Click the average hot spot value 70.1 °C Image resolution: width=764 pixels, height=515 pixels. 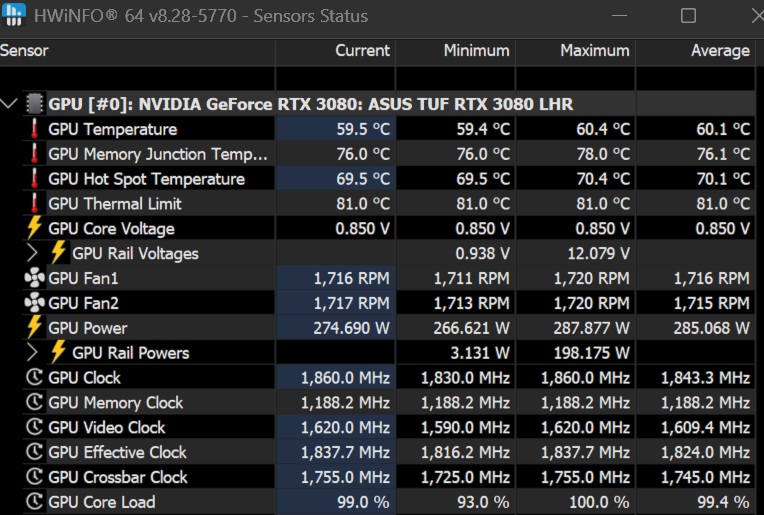click(723, 179)
